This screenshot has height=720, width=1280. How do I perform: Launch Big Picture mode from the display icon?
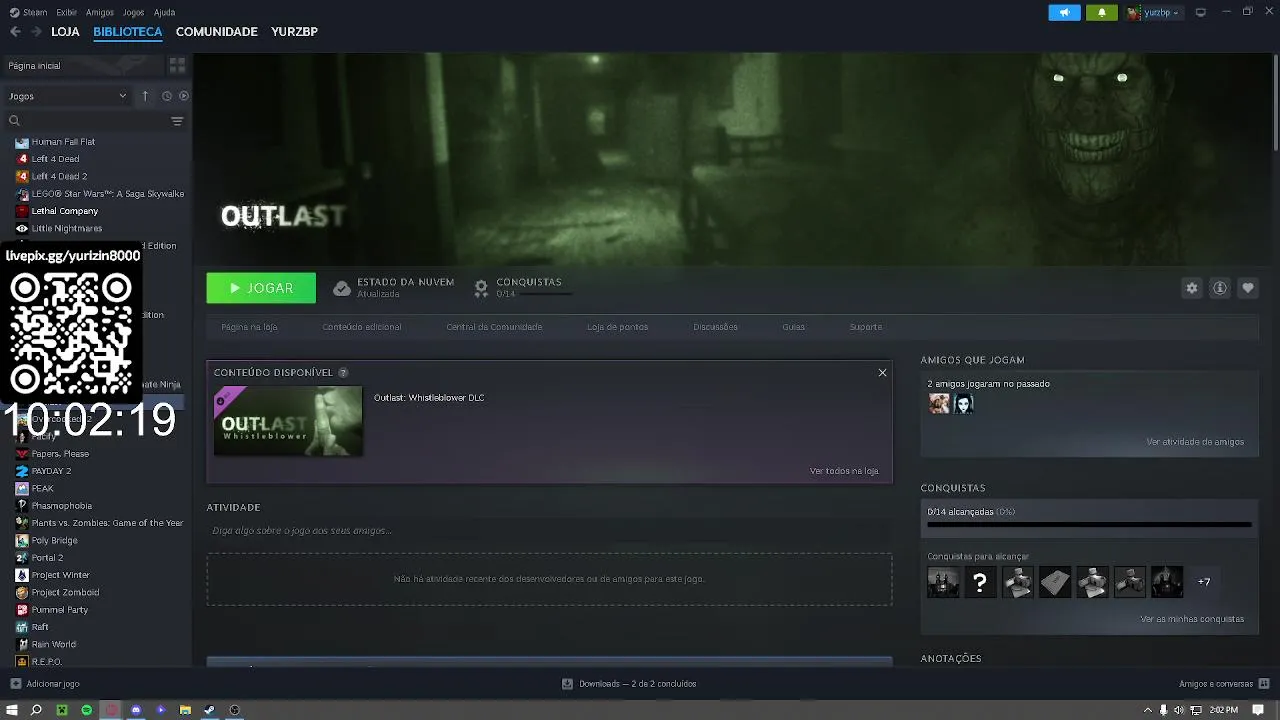click(1201, 13)
